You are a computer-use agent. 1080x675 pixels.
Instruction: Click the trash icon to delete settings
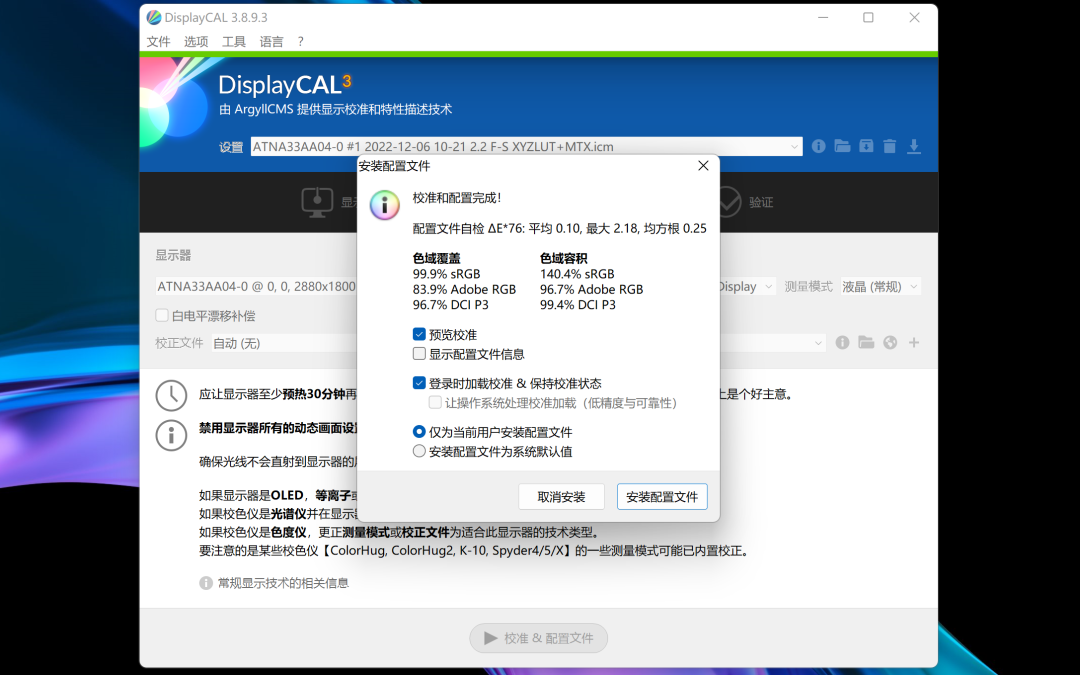pyautogui.click(x=889, y=146)
